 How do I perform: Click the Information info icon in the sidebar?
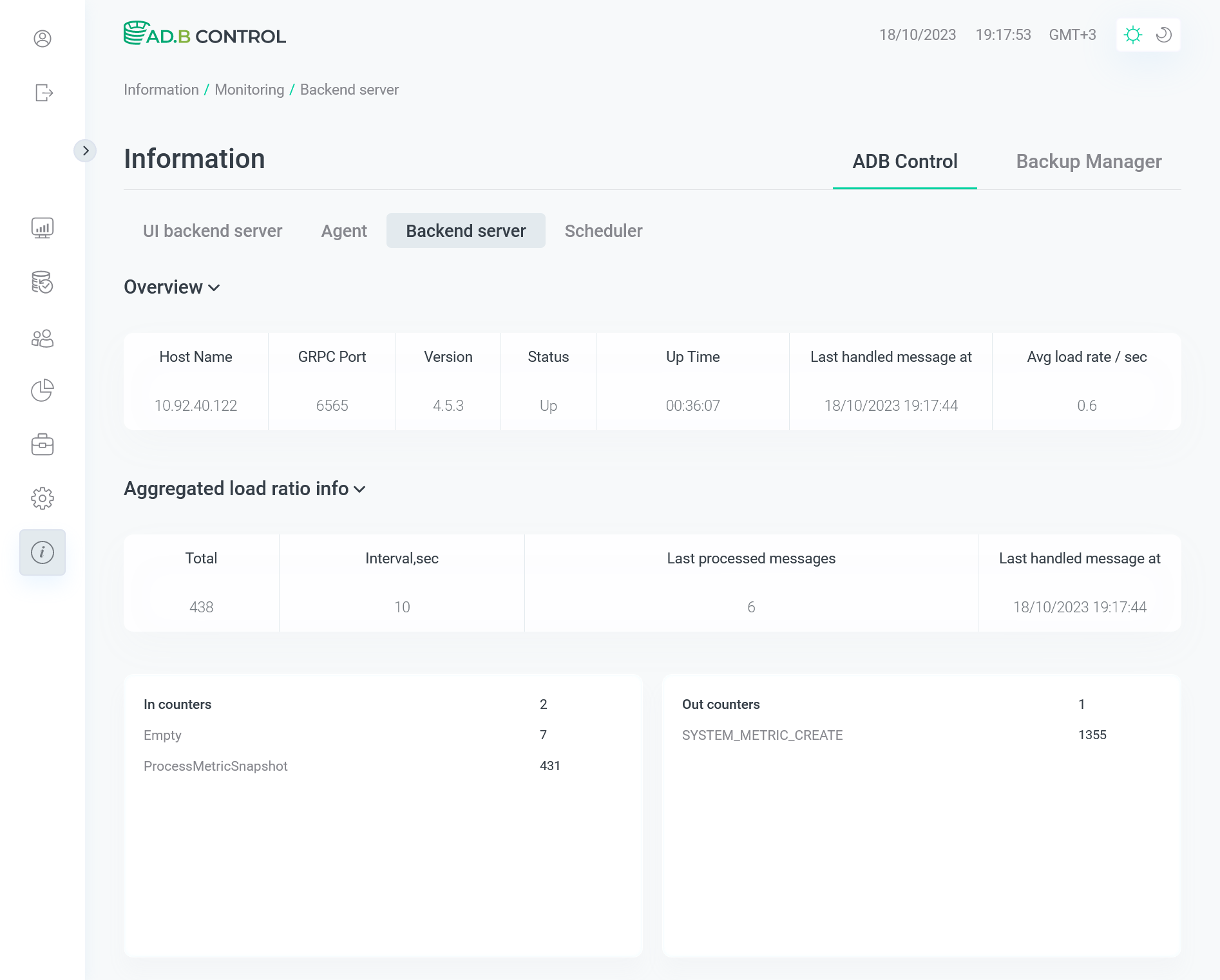click(43, 552)
